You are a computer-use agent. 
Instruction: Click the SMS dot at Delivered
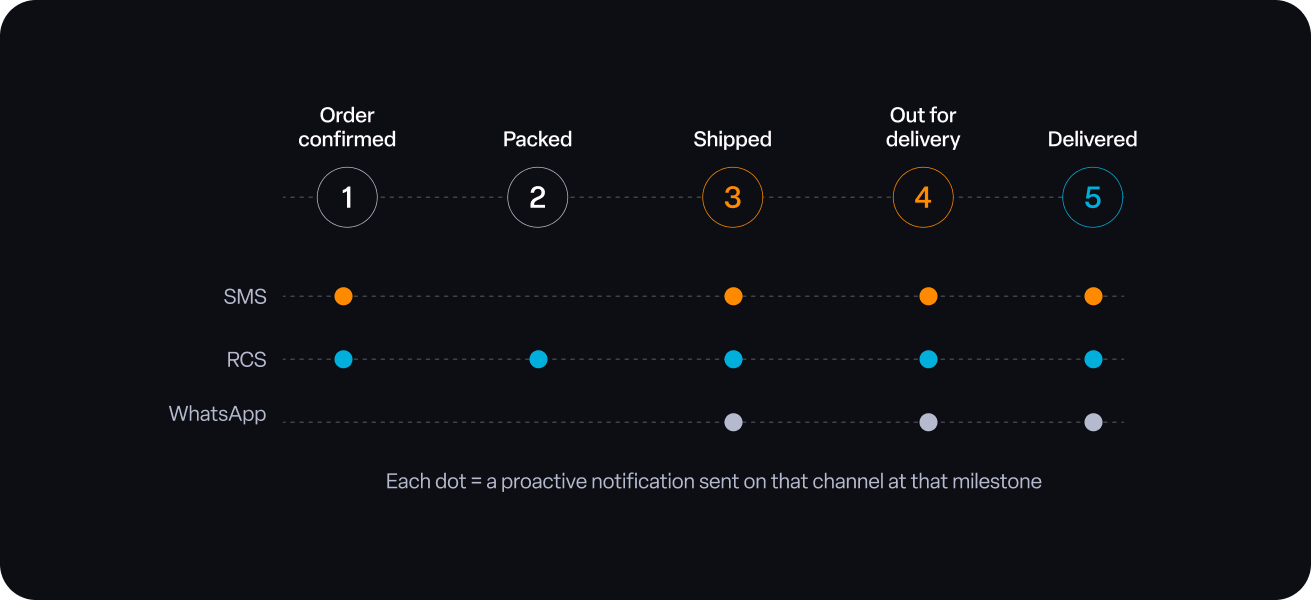tap(1093, 296)
